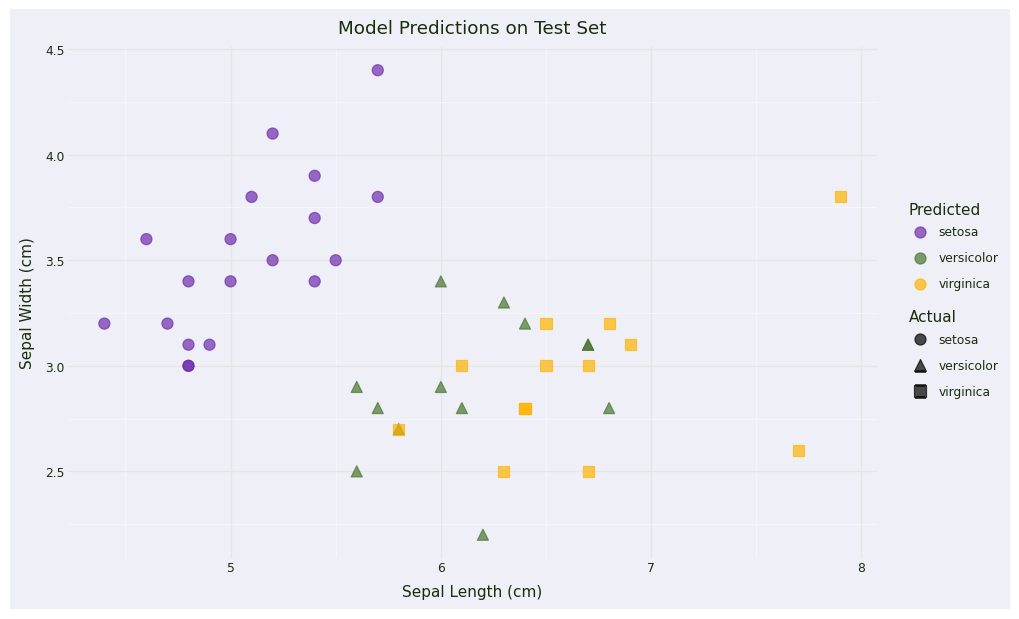Image resolution: width=1019 pixels, height=619 pixels.
Task: Select the yellow square at sepal length 7.7
Action: coord(798,451)
